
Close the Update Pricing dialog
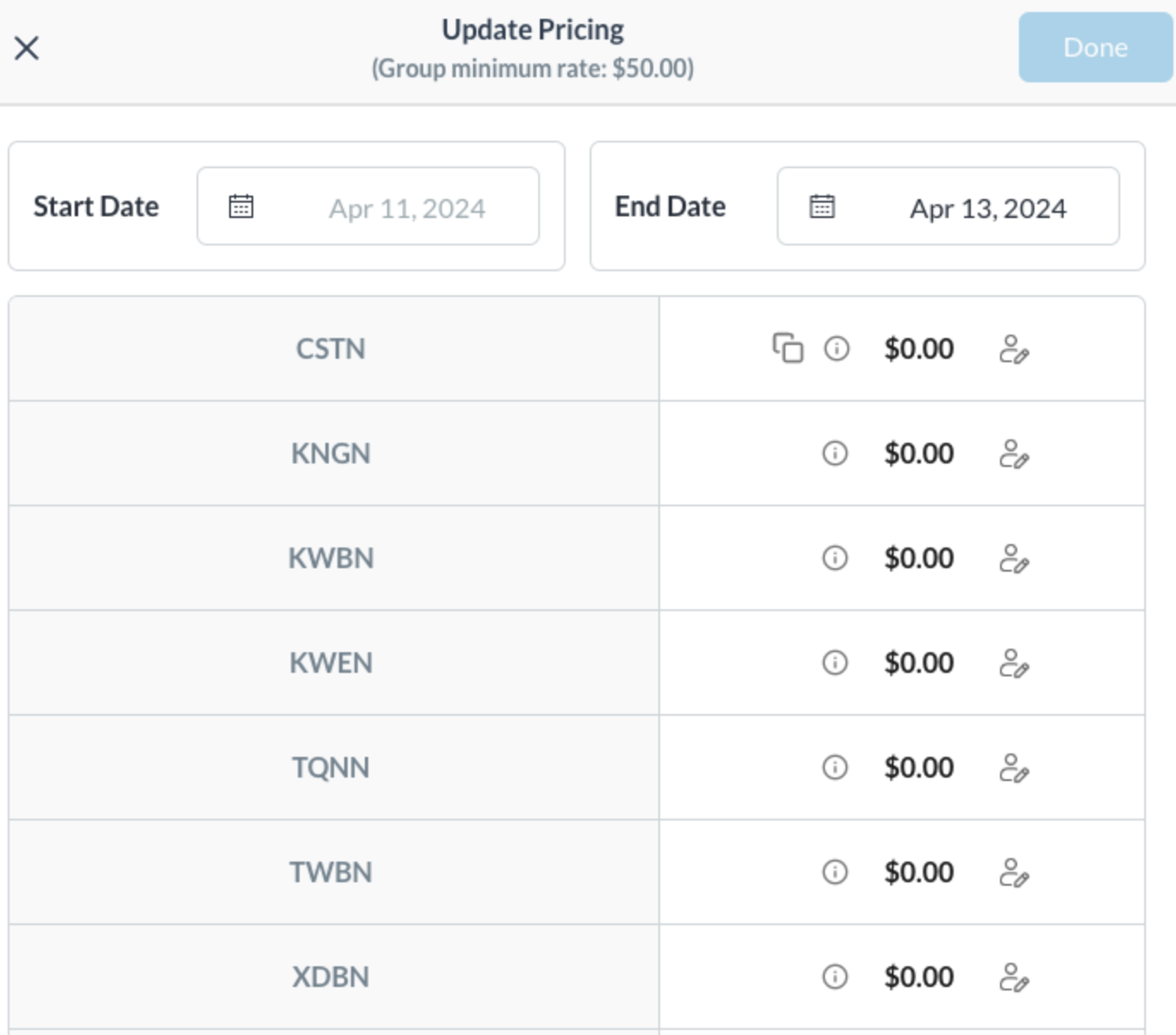click(27, 48)
